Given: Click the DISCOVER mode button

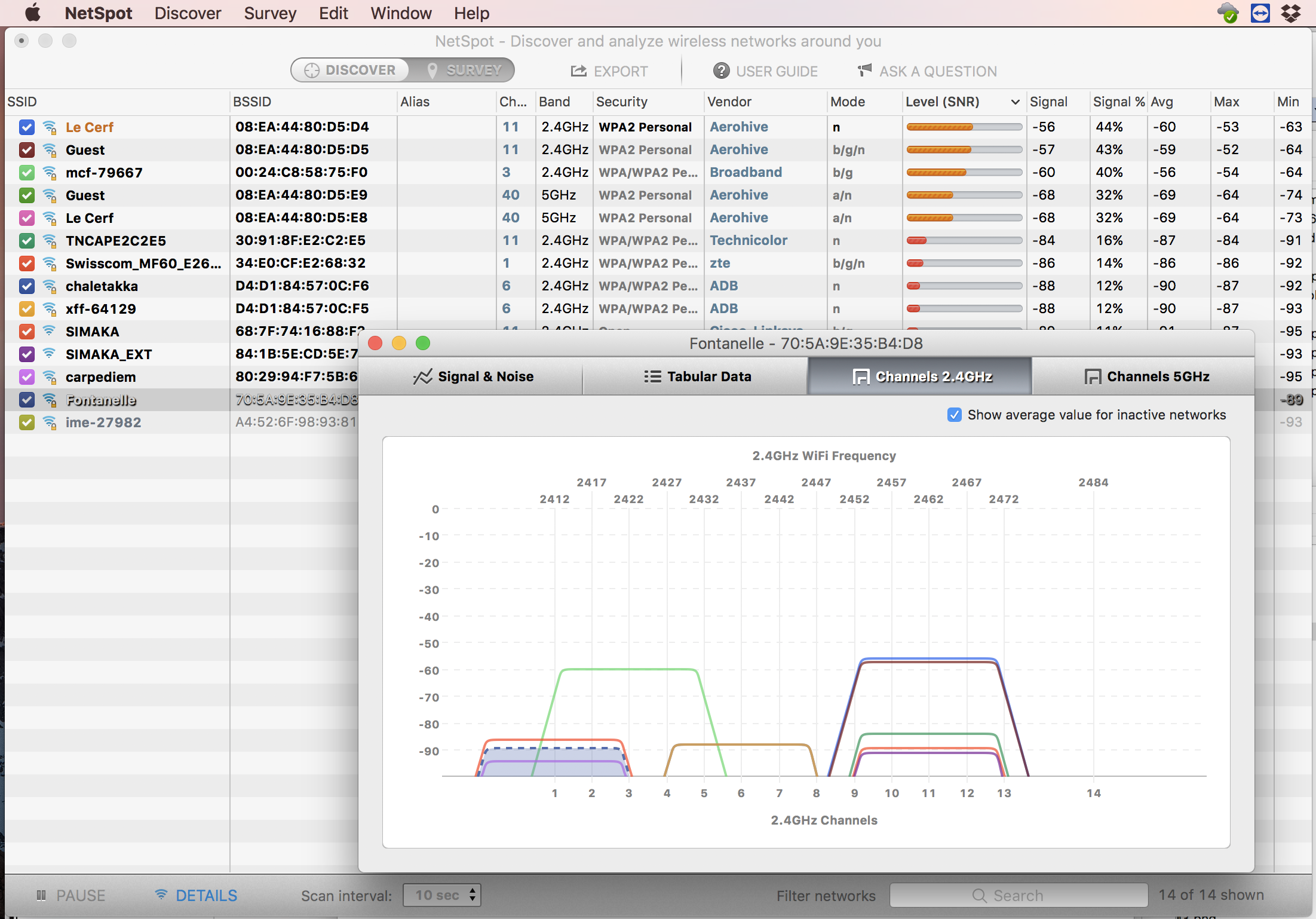Looking at the screenshot, I should tap(350, 71).
